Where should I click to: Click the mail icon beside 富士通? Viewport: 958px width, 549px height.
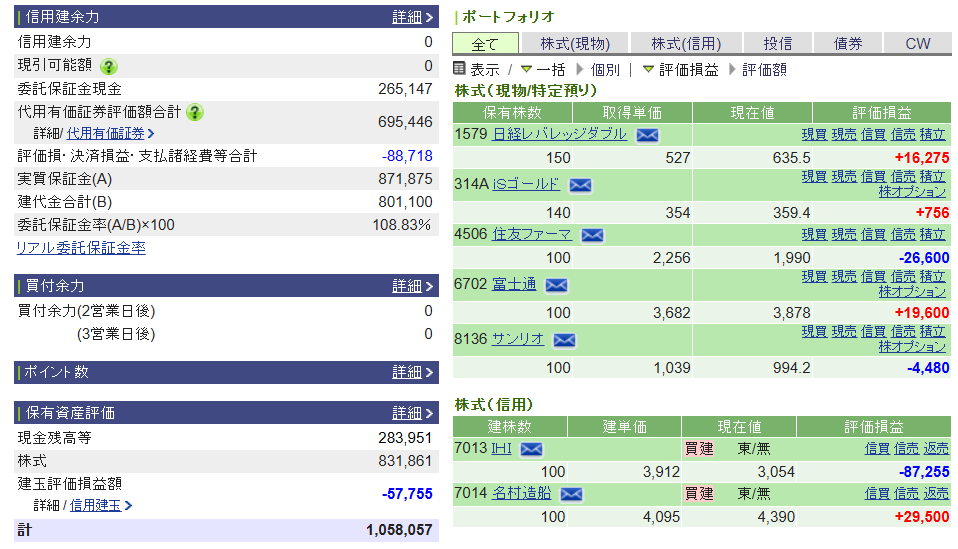556,285
